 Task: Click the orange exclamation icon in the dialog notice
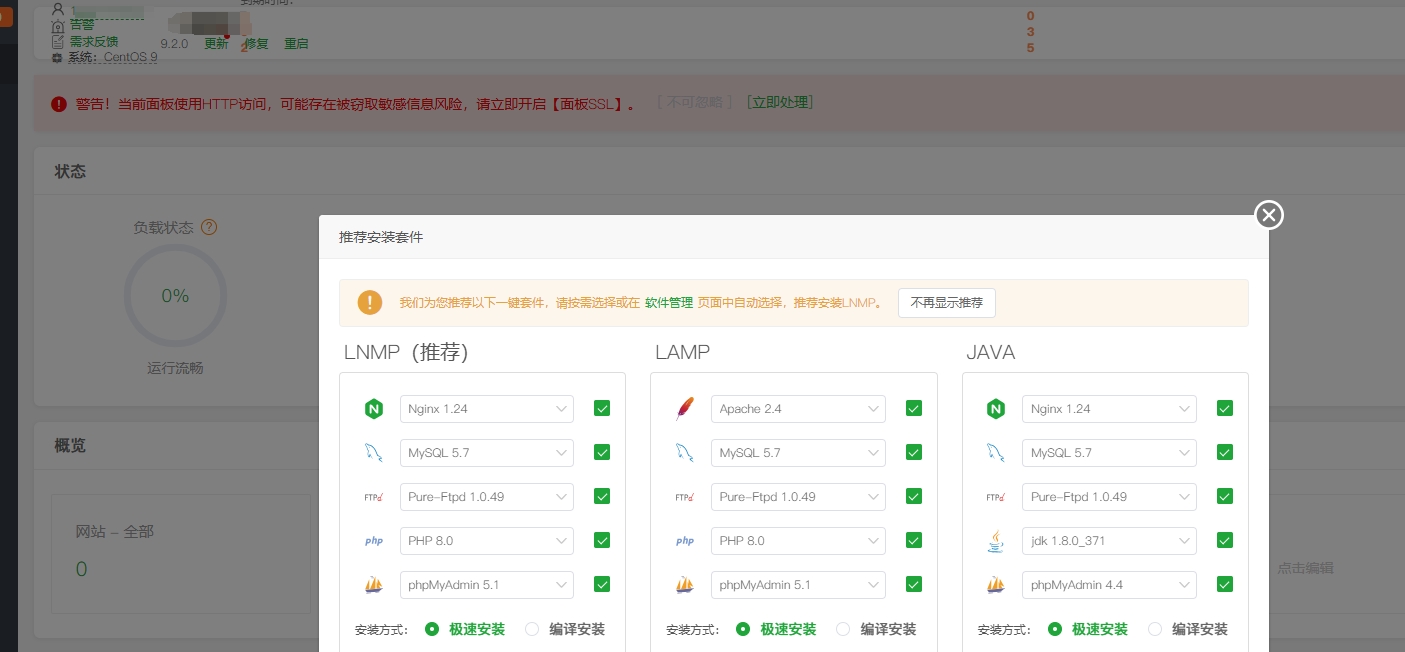370,302
